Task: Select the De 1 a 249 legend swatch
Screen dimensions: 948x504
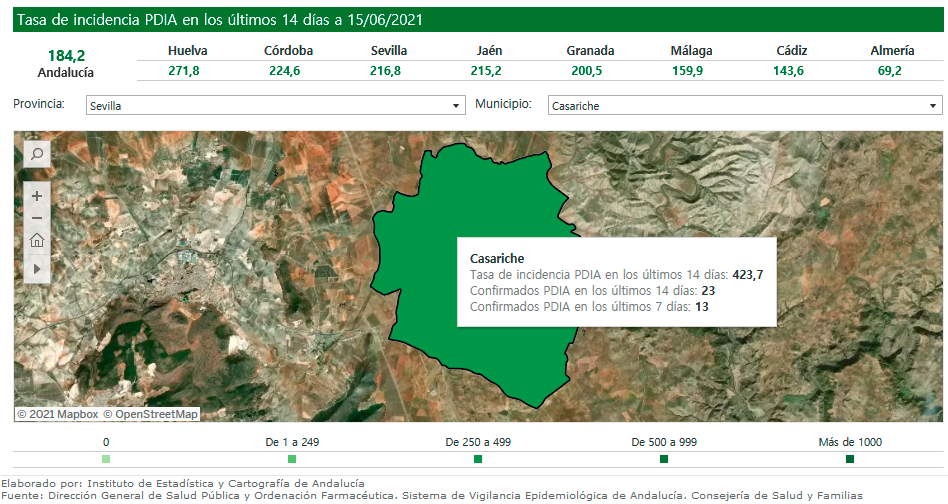Action: point(292,459)
